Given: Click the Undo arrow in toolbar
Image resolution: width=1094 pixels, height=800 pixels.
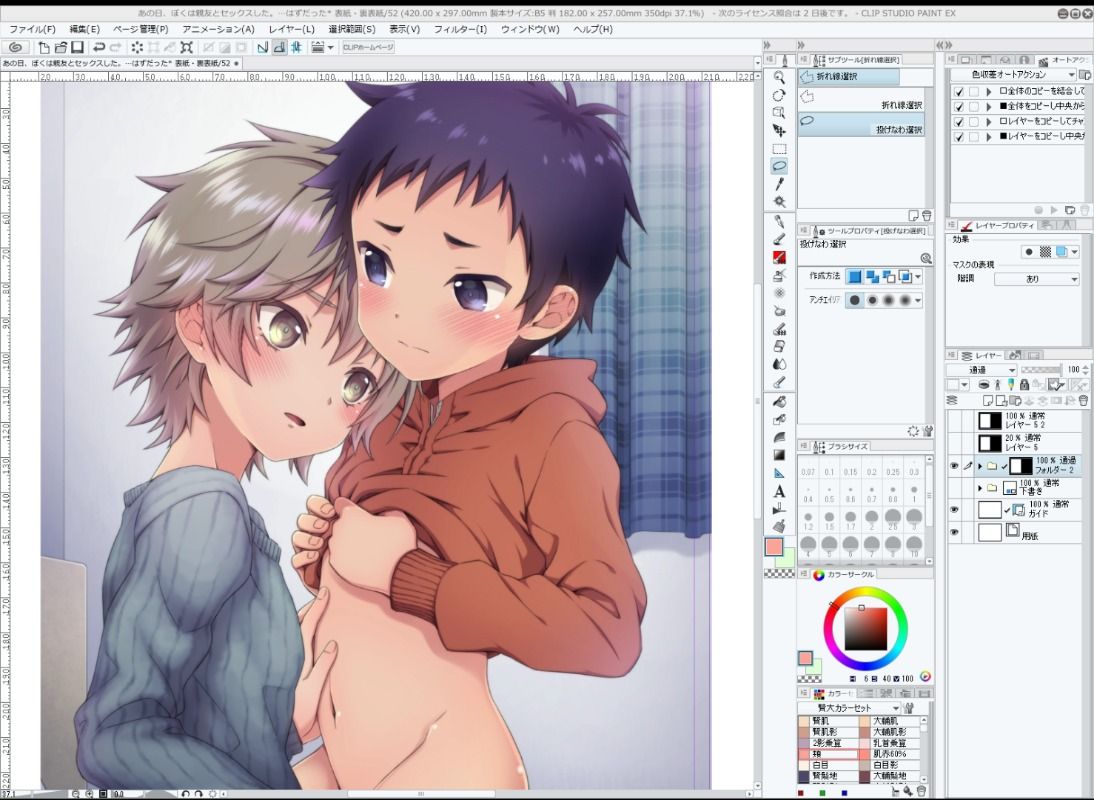Looking at the screenshot, I should point(99,47).
